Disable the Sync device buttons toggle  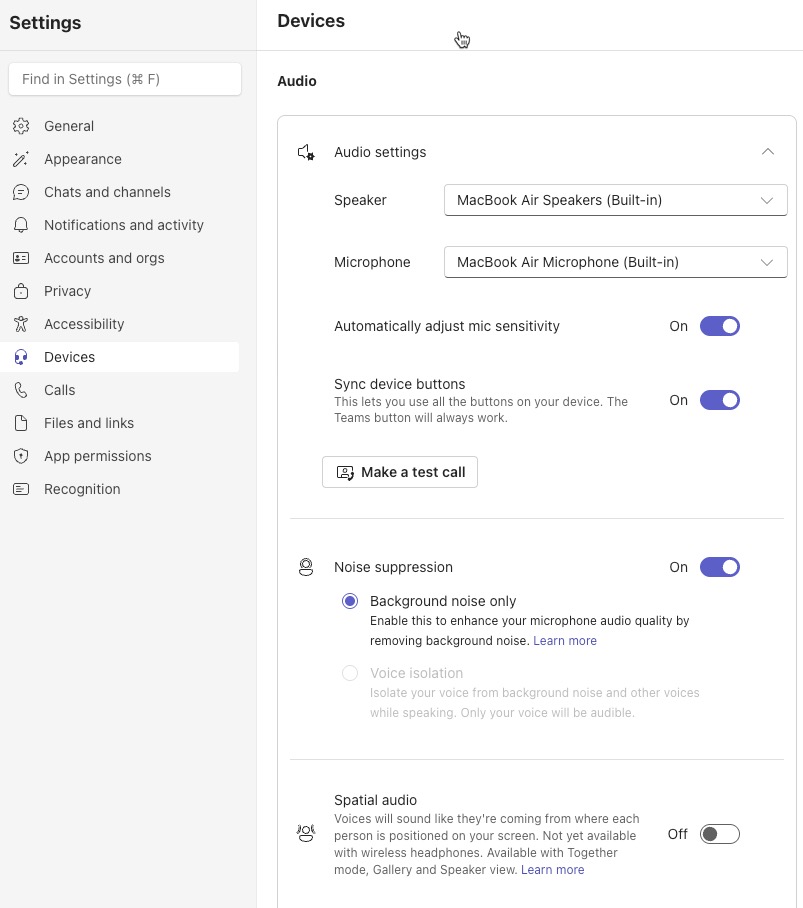click(719, 400)
